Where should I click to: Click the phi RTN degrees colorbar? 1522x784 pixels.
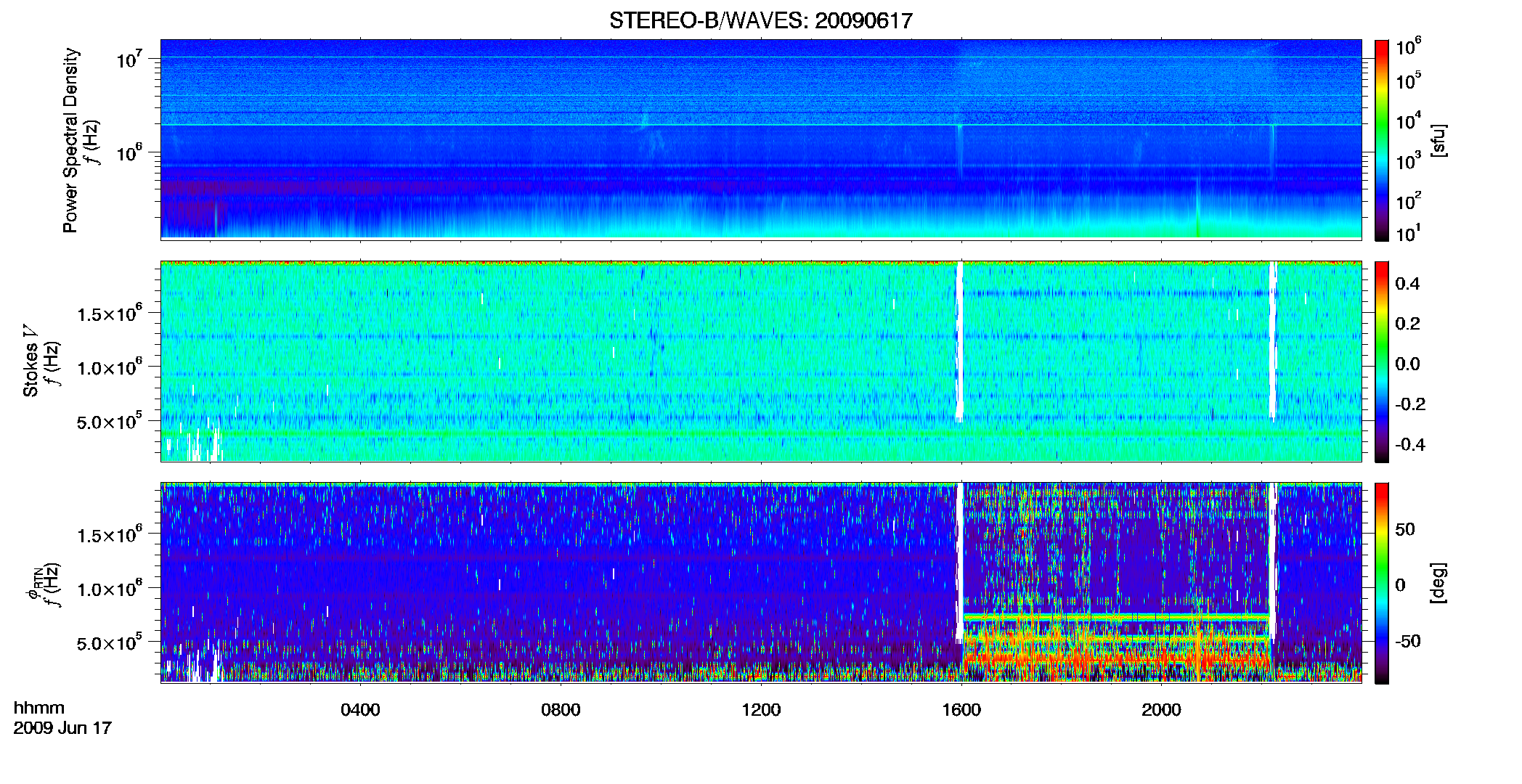coord(1382,583)
